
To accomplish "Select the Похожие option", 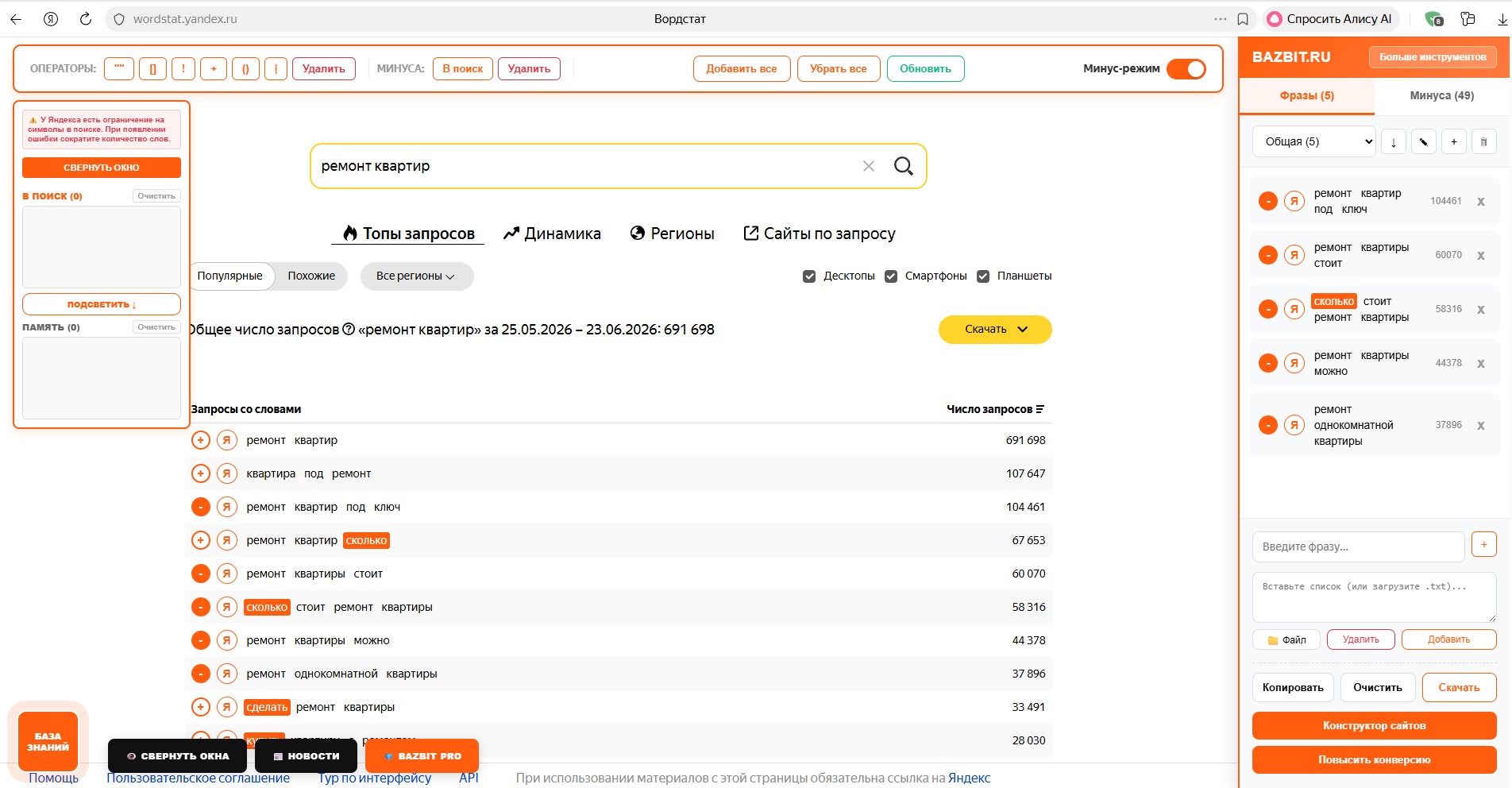I will click(311, 276).
